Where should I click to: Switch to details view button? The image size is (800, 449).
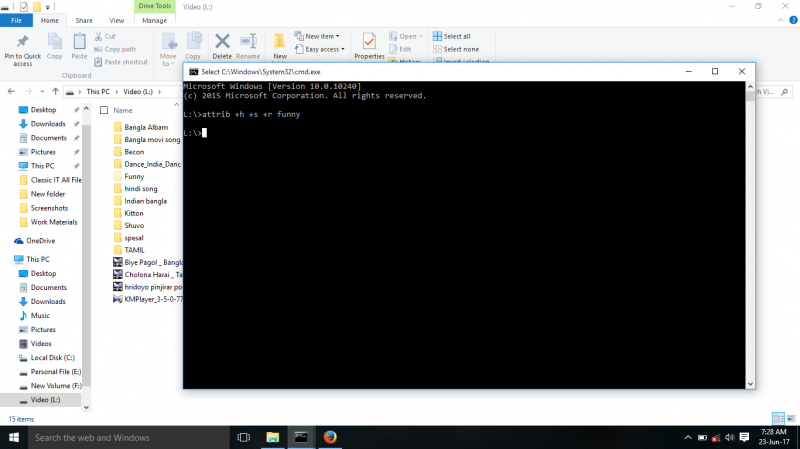pos(779,419)
